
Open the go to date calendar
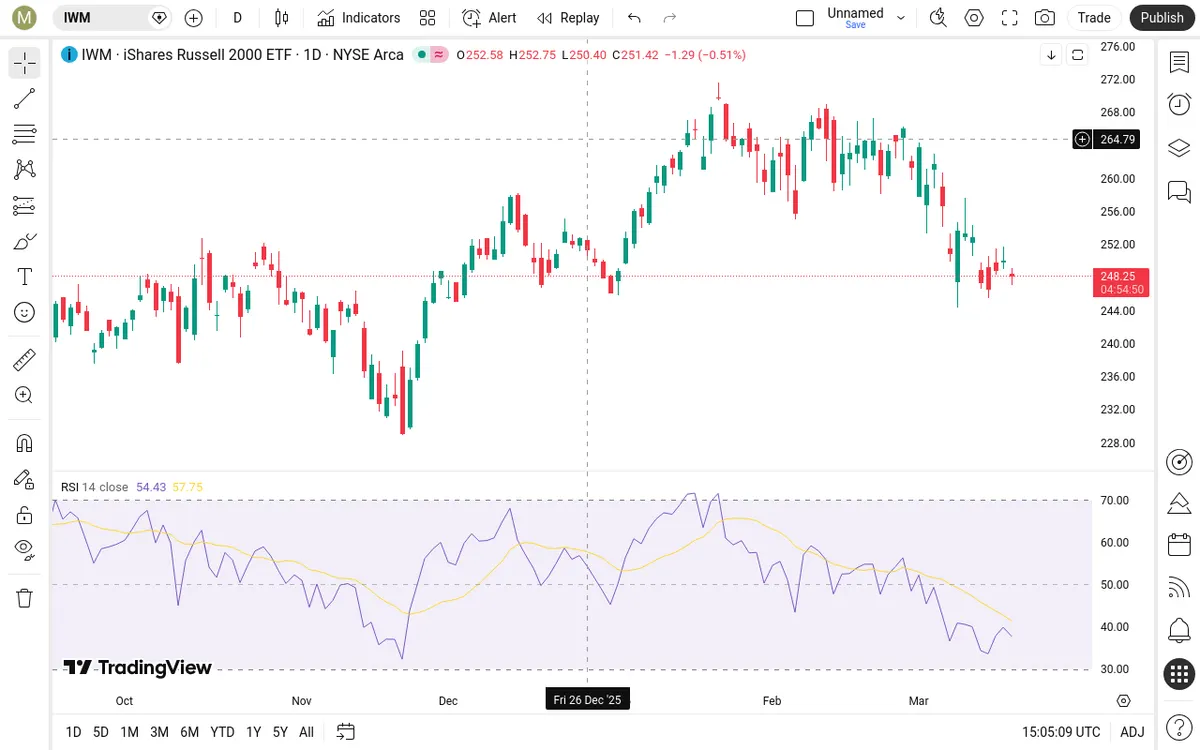pos(346,732)
